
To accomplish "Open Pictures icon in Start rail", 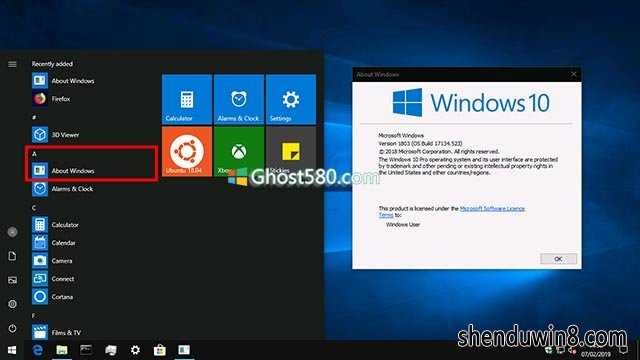I will (12, 280).
